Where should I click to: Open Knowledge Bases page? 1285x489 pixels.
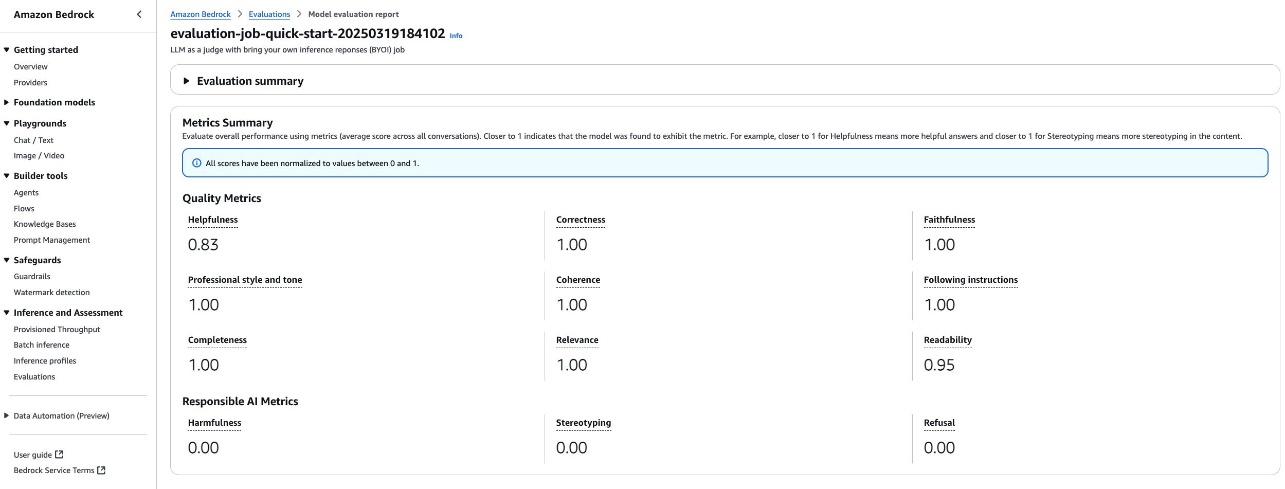pos(44,224)
